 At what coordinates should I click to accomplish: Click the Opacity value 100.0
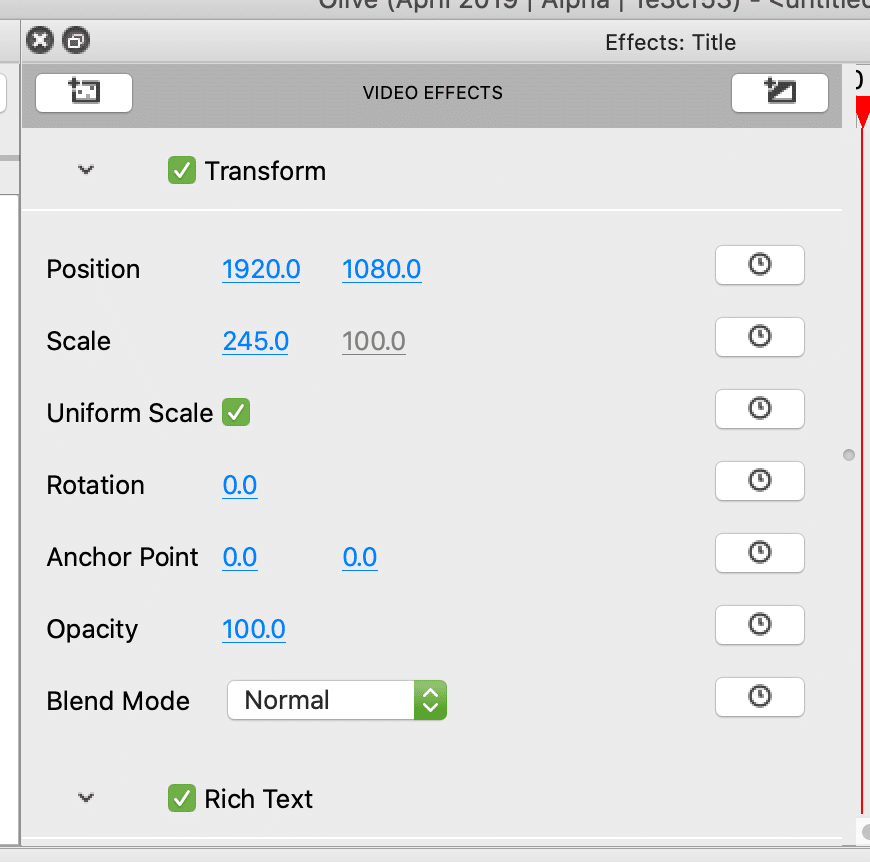(x=253, y=629)
